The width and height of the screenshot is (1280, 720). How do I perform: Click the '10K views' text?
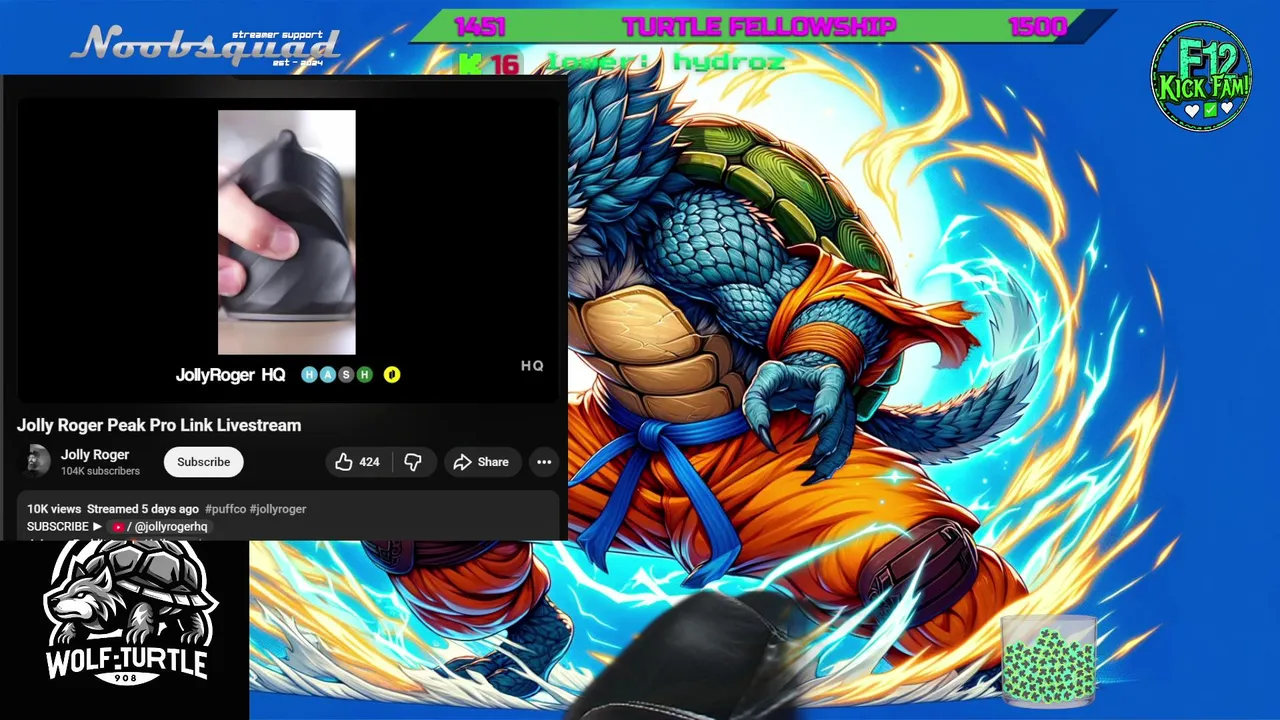[54, 509]
